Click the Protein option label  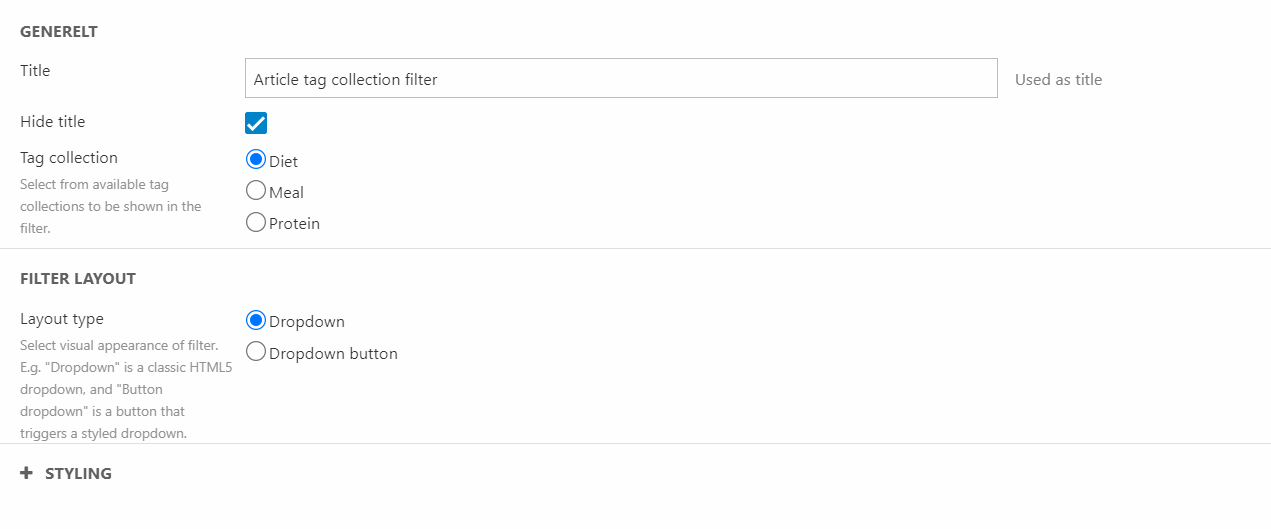[294, 224]
